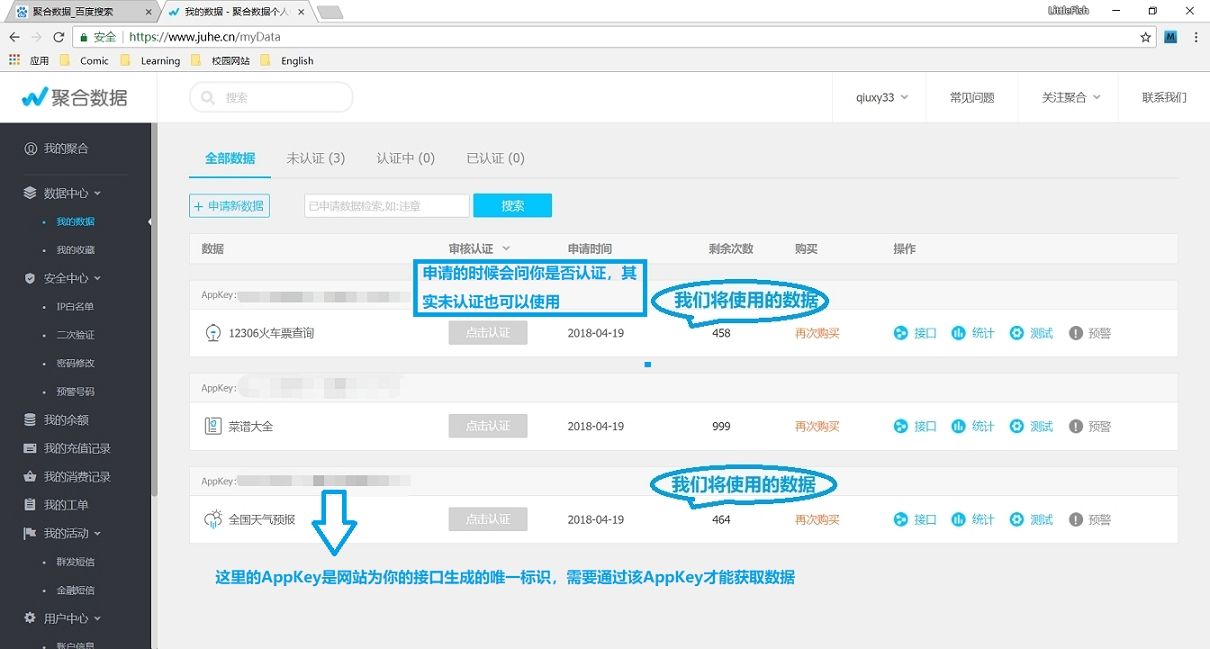The width and height of the screenshot is (1210, 649).
Task: Open 预警 for 全国天气预报
Action: pos(1090,519)
